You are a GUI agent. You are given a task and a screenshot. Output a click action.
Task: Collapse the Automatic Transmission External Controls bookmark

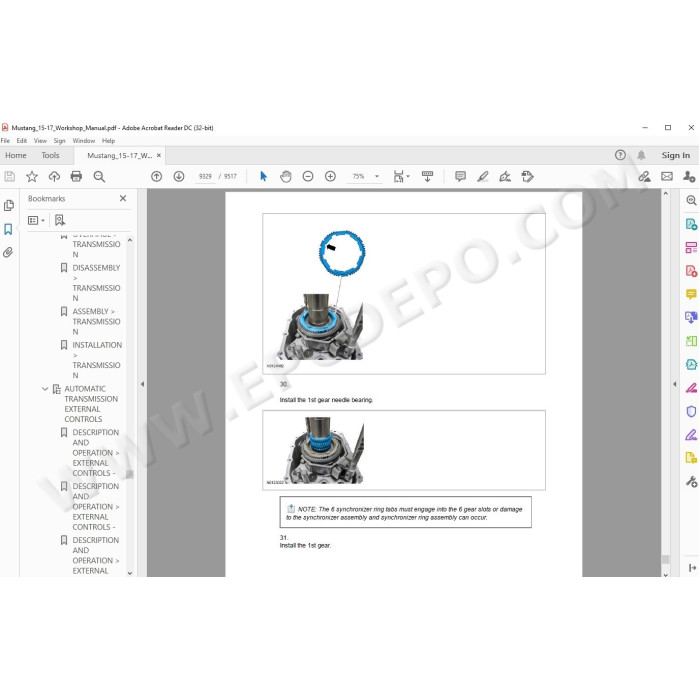tap(45, 389)
